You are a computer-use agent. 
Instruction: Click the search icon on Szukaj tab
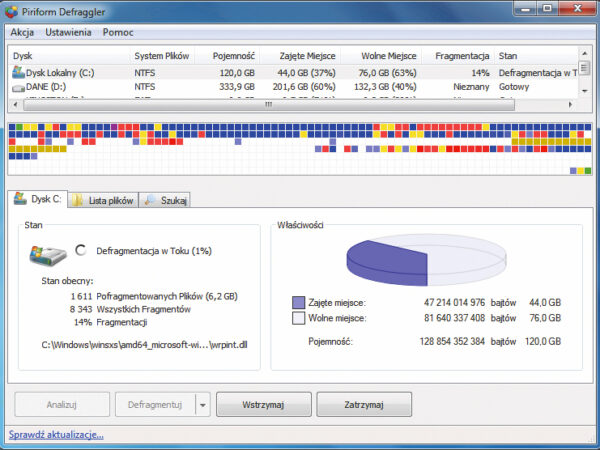click(149, 200)
